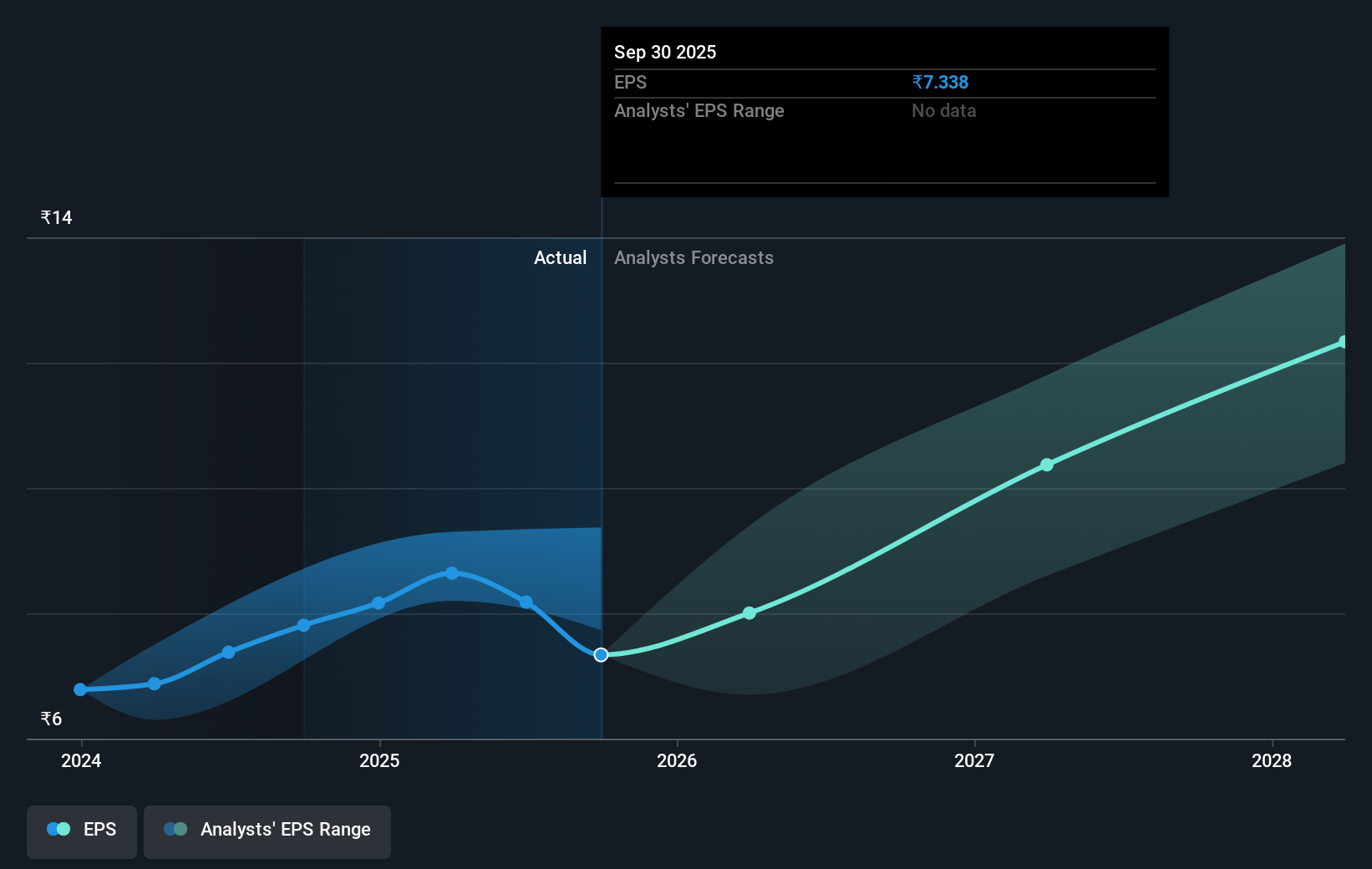Click the EPS value ₹7.338 link
Screen dimensions: 1372x869
[x=940, y=82]
